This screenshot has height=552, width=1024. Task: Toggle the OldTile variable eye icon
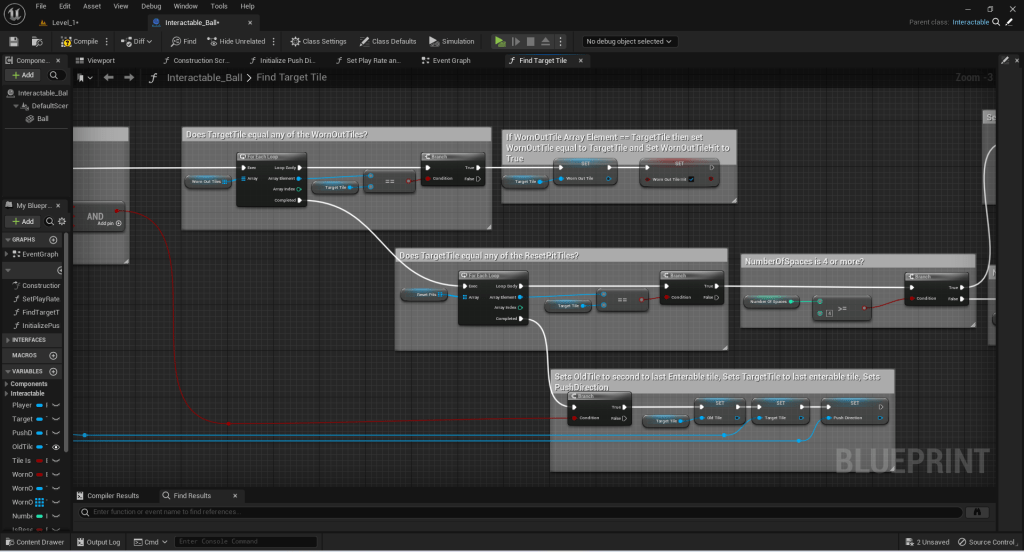pos(56,447)
